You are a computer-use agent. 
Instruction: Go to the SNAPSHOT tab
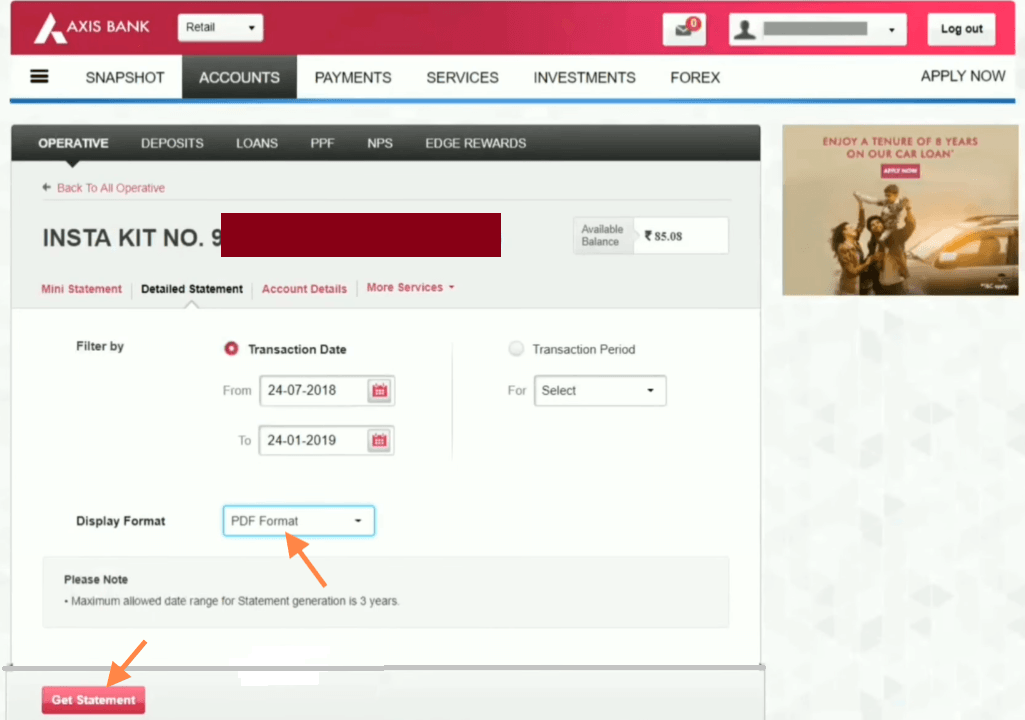click(125, 77)
